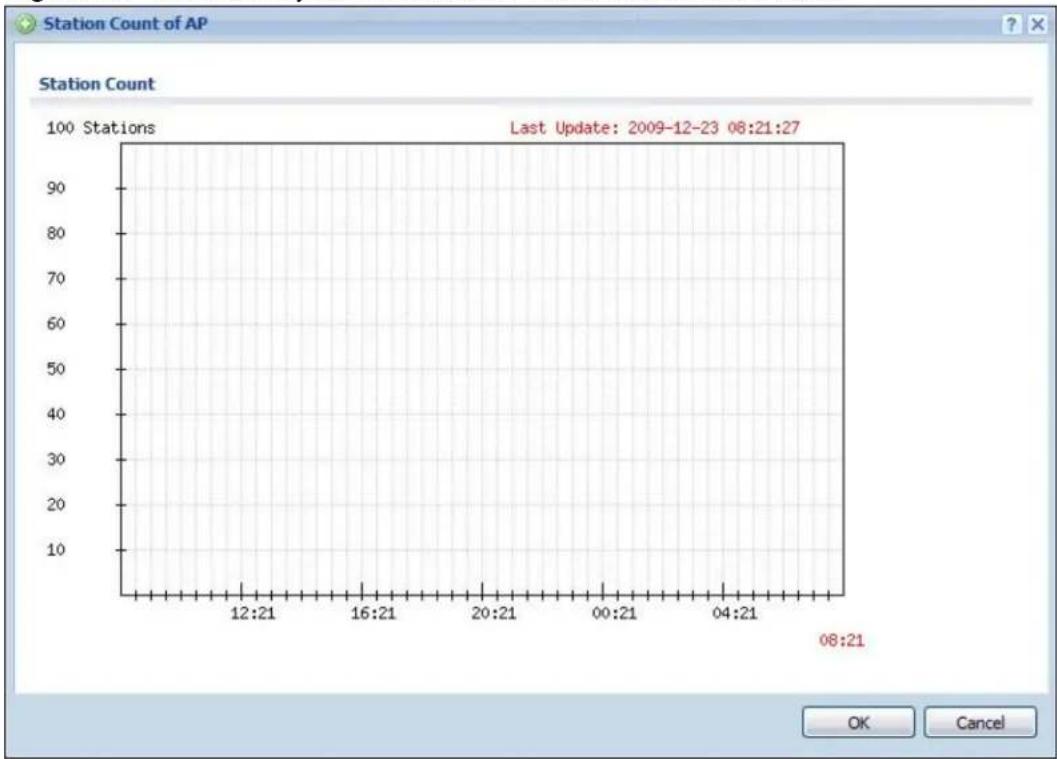Click the 80 y-axis label
Image resolution: width=1057 pixels, height=759 pixels.
[56, 233]
